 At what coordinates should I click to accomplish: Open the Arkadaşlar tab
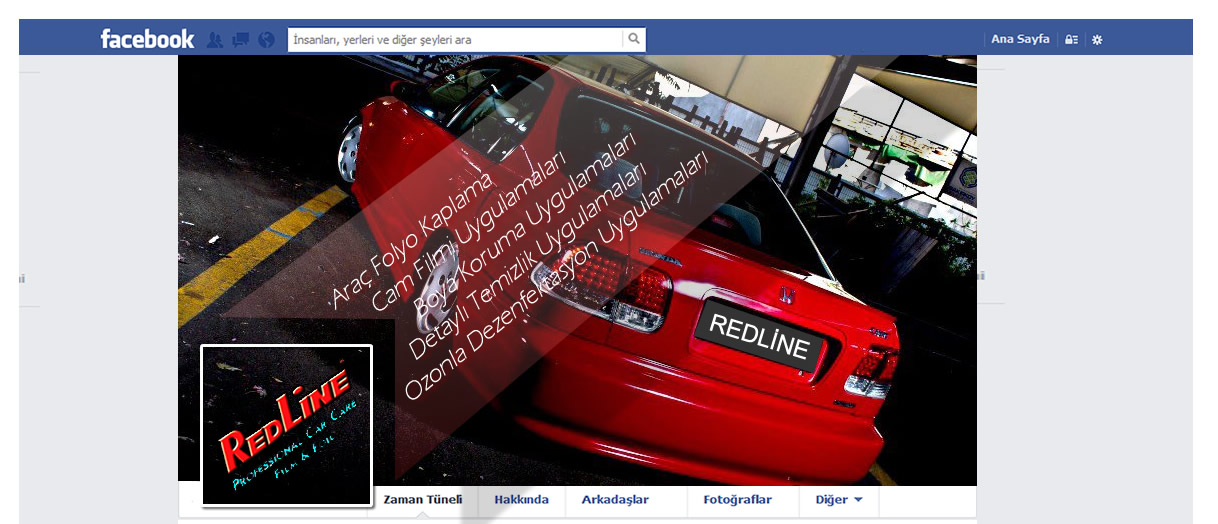615,499
